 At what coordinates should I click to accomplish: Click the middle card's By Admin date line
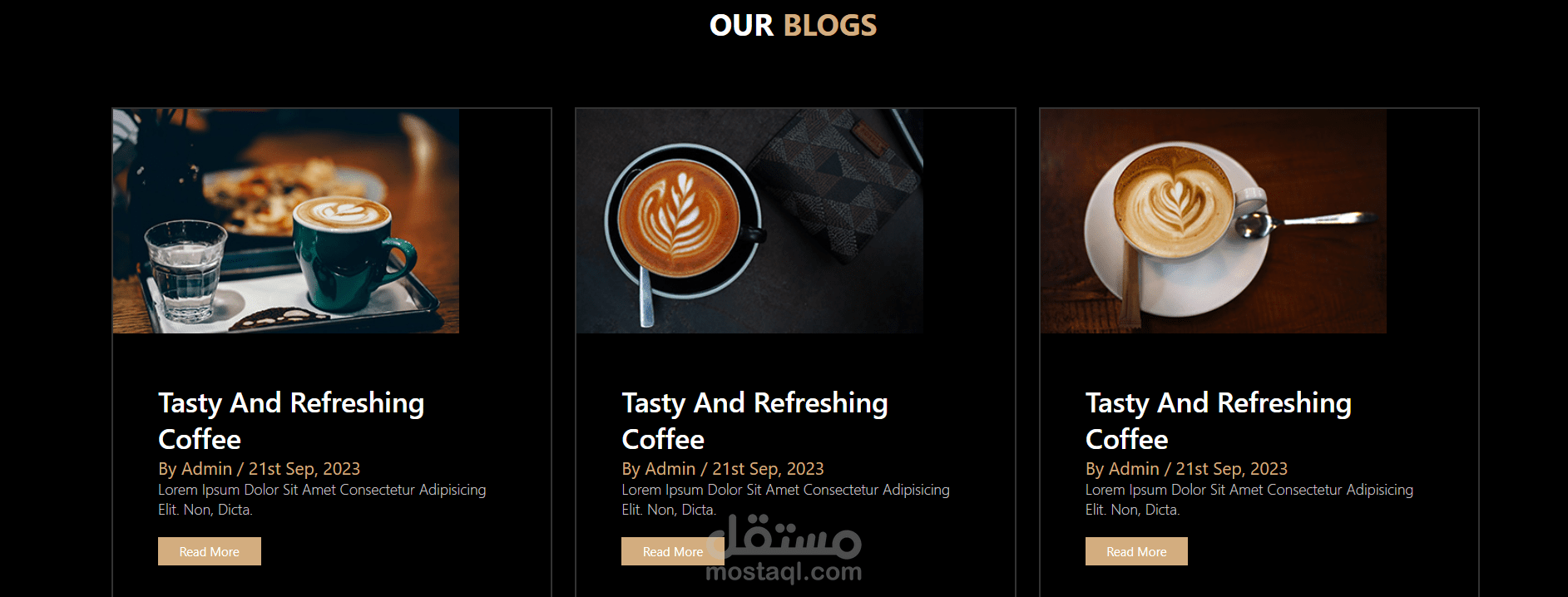723,469
